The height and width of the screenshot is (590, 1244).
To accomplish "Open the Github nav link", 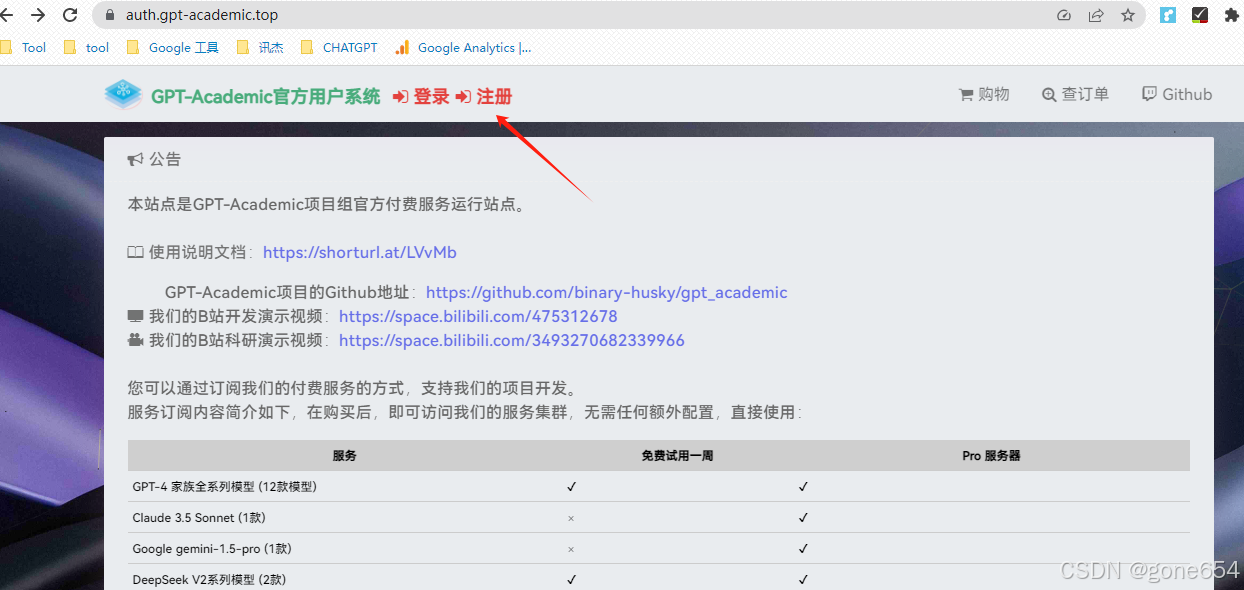I will (x=1177, y=94).
